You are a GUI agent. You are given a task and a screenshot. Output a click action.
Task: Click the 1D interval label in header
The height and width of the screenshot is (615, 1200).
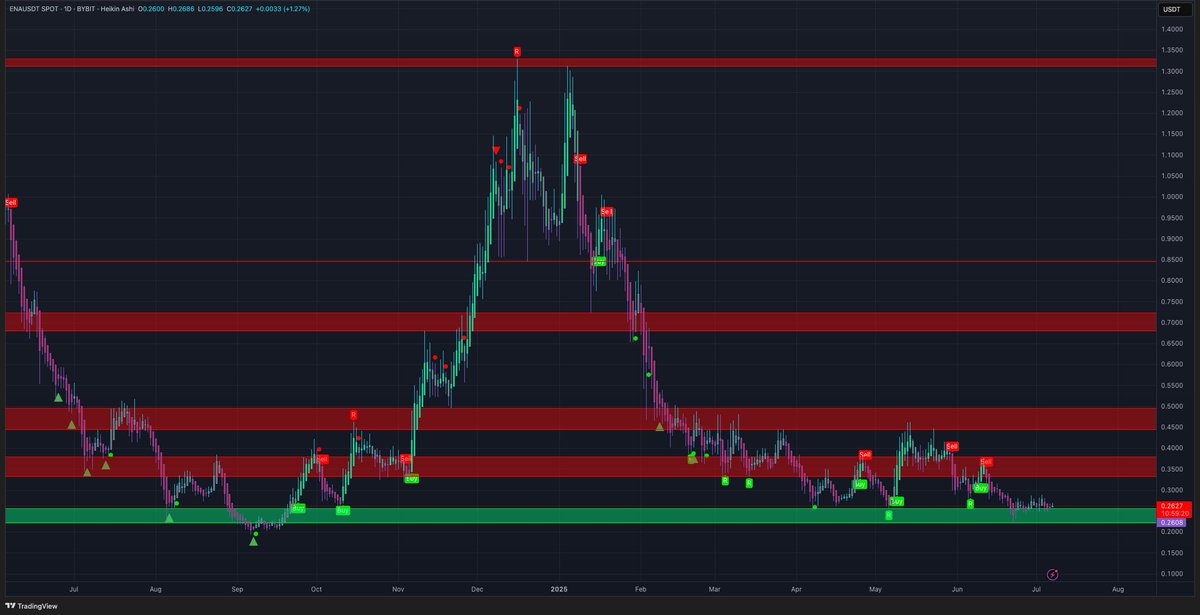(x=68, y=9)
